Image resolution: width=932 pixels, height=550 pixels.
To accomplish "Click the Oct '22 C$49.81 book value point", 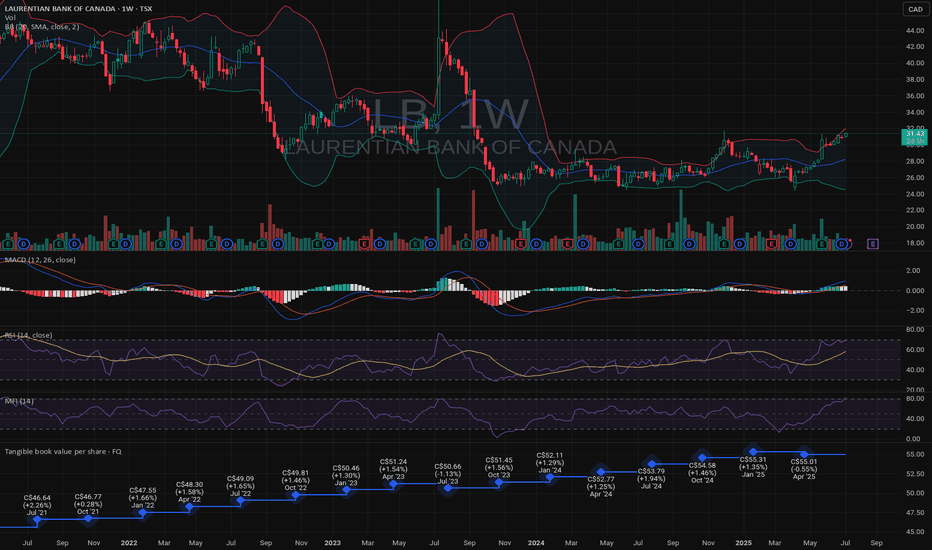I will coord(295,495).
